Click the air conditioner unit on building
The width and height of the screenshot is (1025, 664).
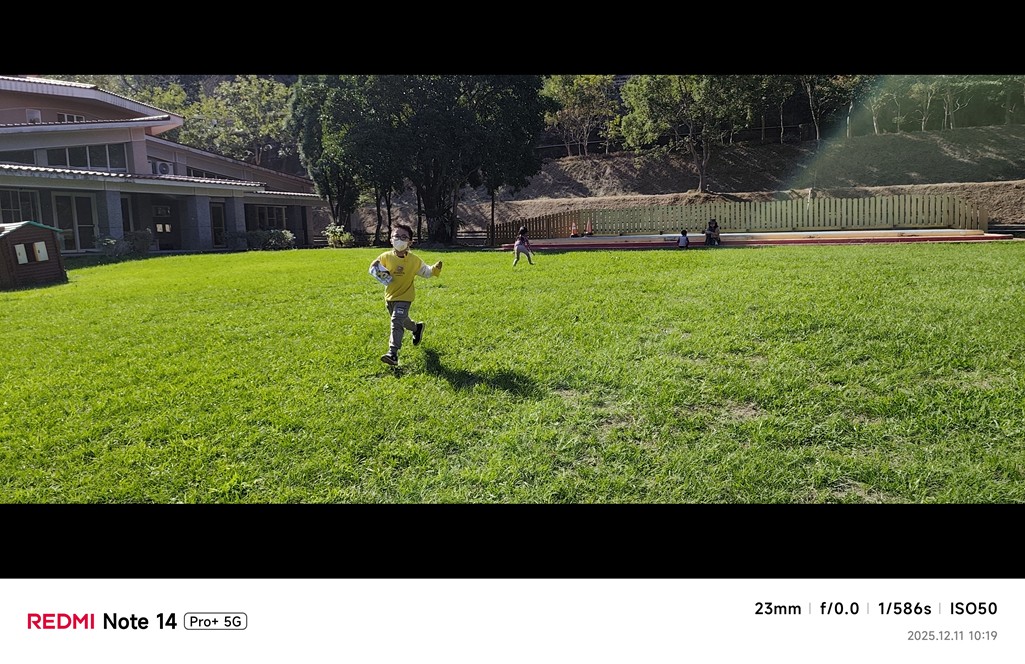click(x=162, y=167)
